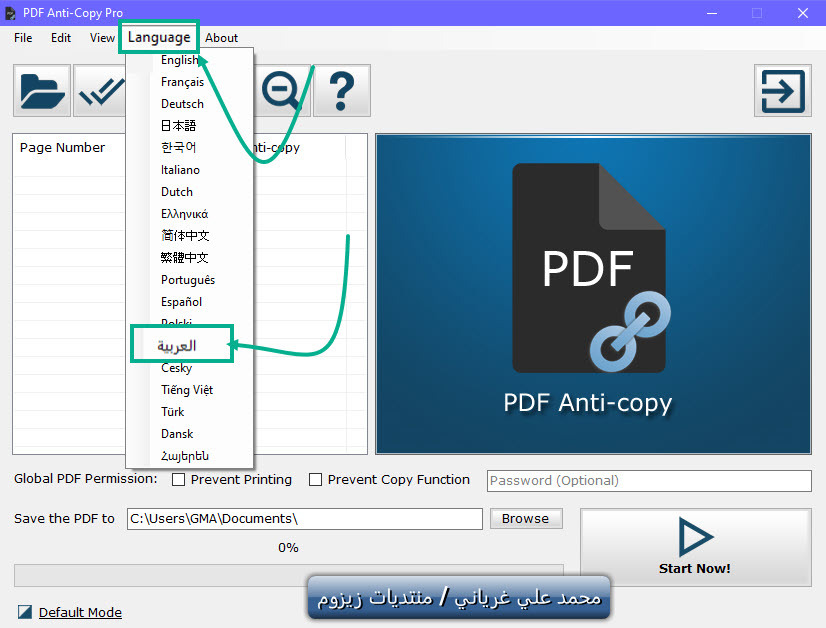Click the exit arrow icon

pyautogui.click(x=783, y=91)
